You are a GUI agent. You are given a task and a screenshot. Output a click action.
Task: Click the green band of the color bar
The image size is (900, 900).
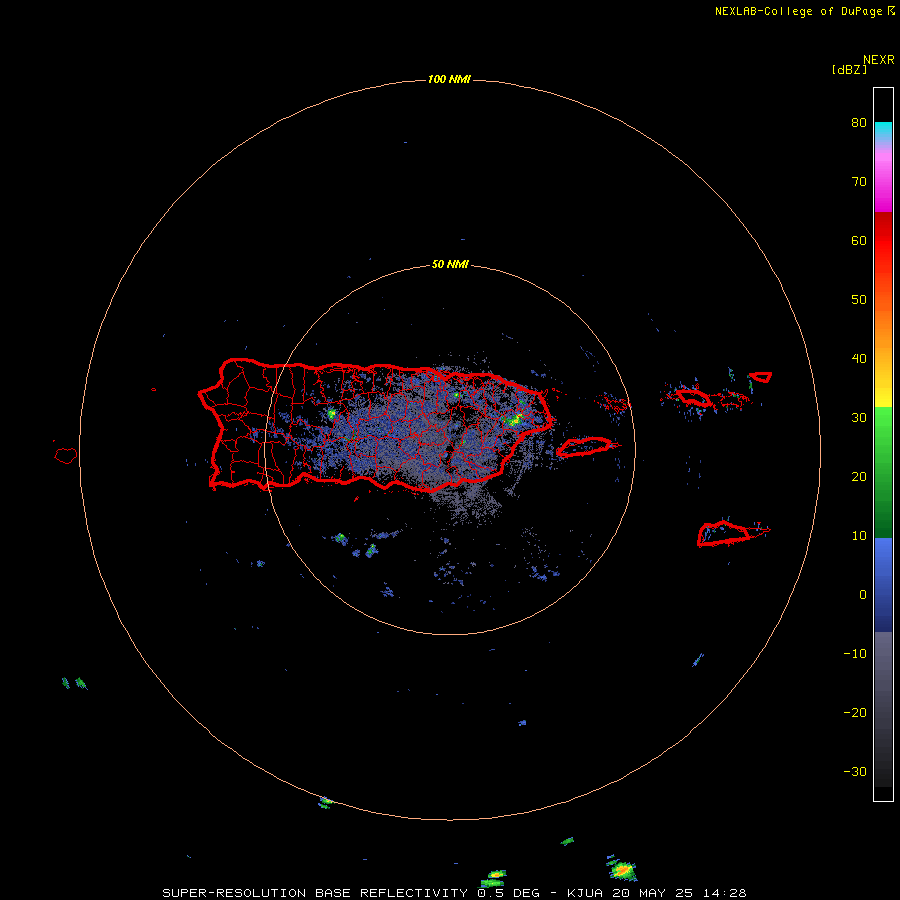pos(883,472)
